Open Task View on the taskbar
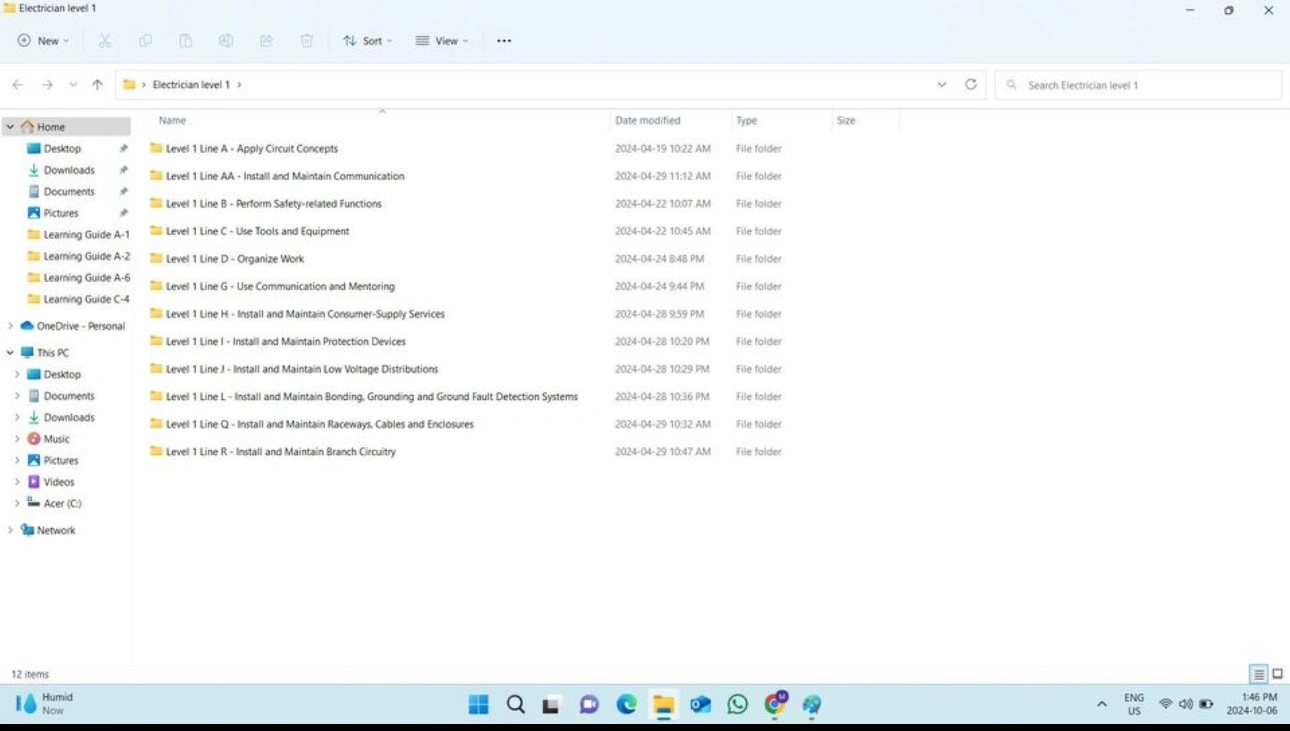This screenshot has height=731, width=1290. pyautogui.click(x=551, y=704)
